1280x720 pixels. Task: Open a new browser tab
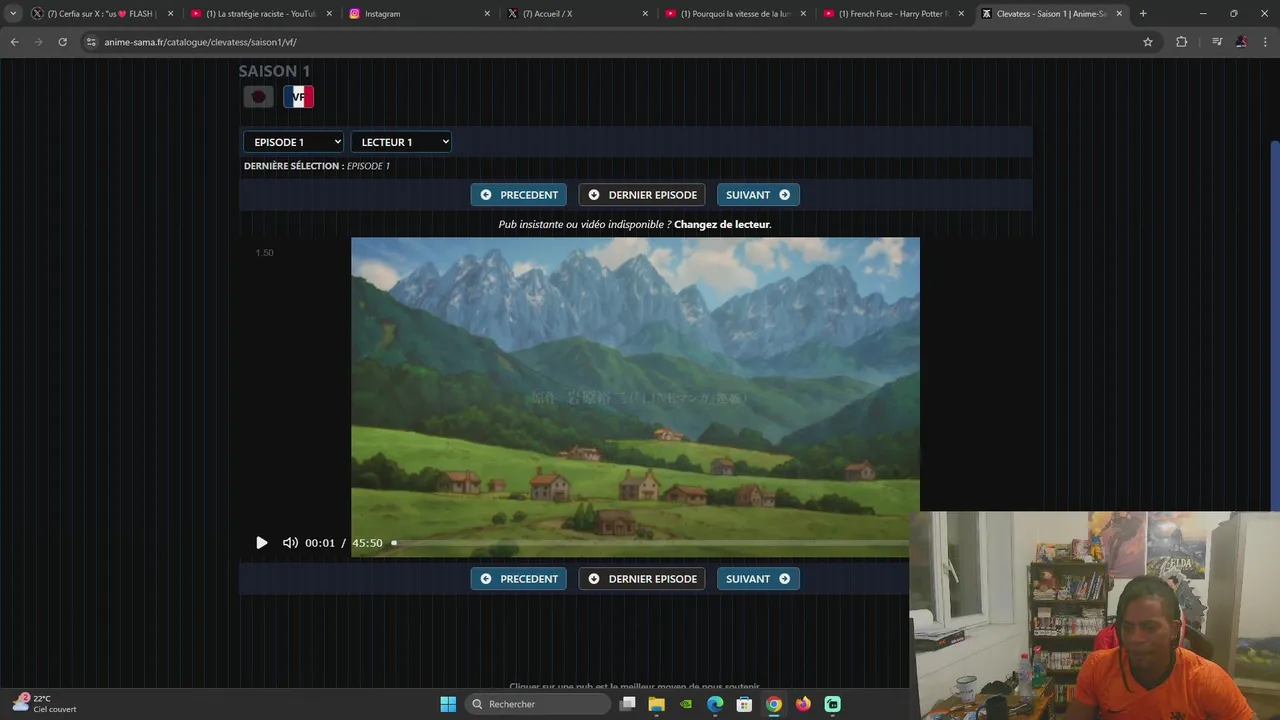pos(1143,14)
